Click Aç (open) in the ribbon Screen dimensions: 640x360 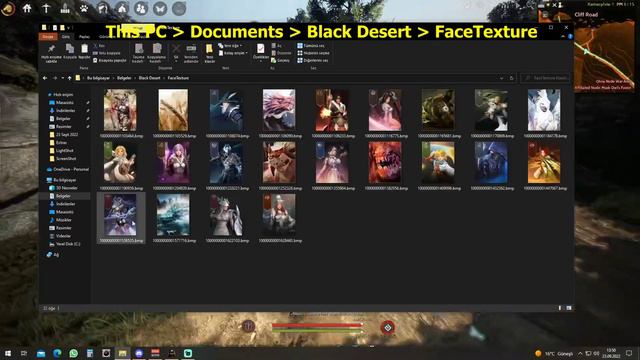coord(277,46)
